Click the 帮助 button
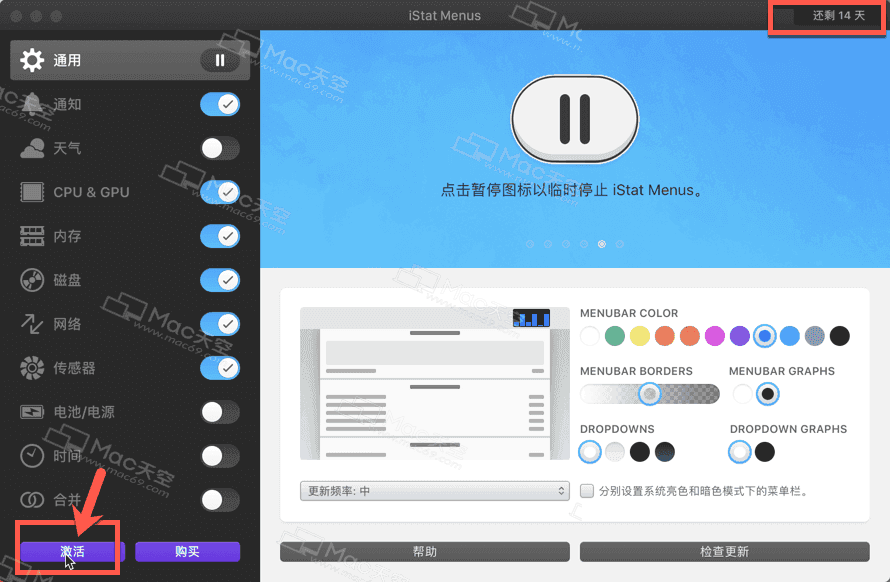This screenshot has height=582, width=890. pos(425,551)
